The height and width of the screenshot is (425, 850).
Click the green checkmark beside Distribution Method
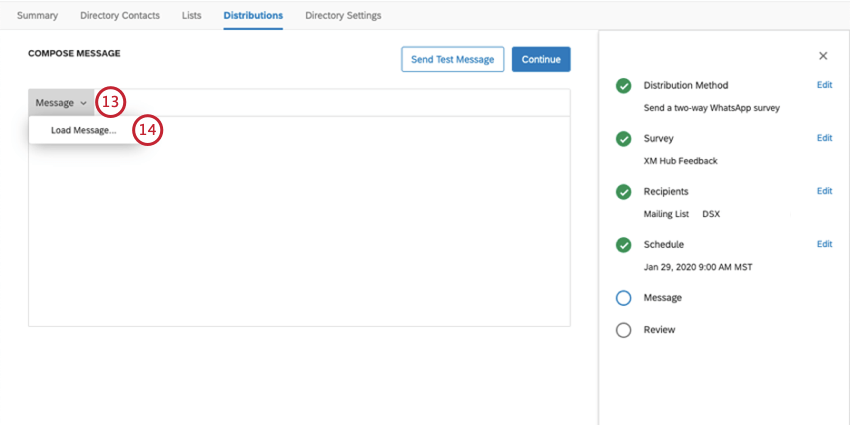(623, 86)
